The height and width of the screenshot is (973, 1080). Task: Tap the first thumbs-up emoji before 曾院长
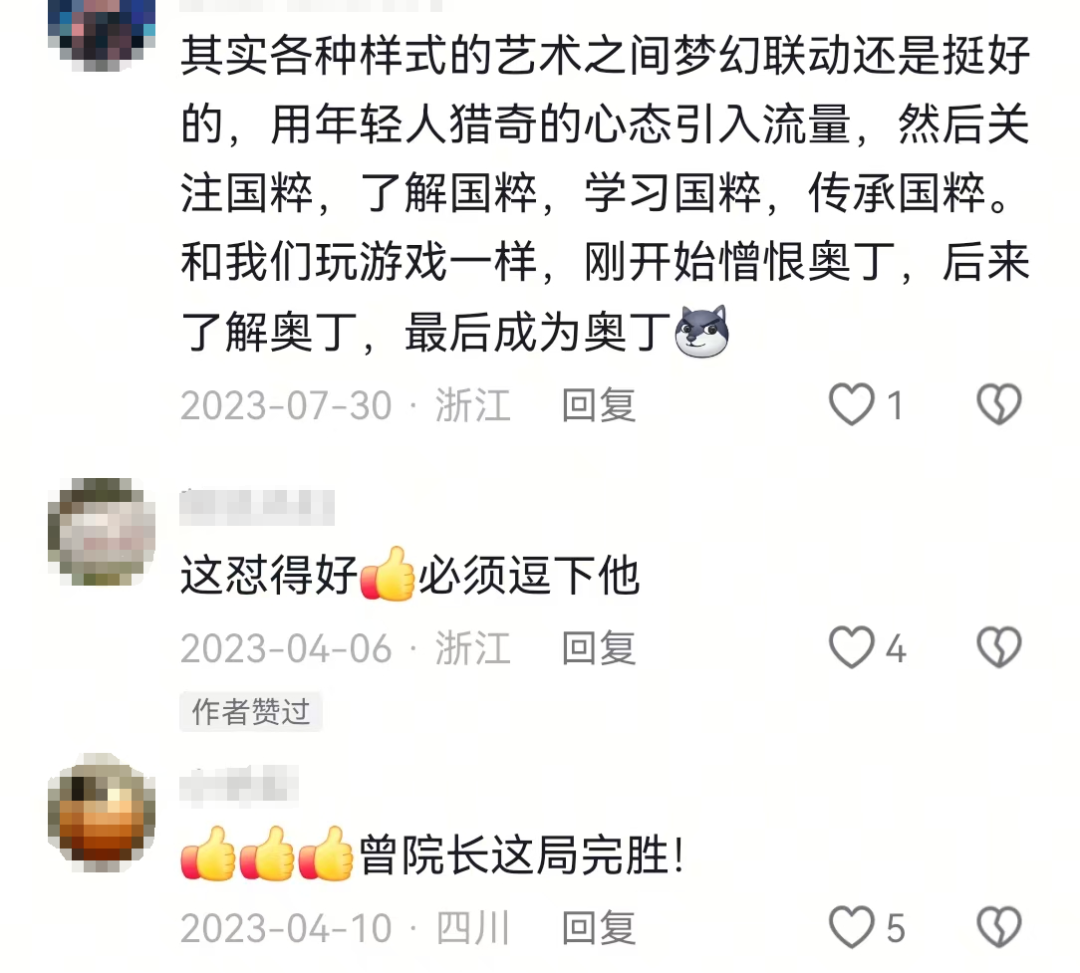[208, 854]
